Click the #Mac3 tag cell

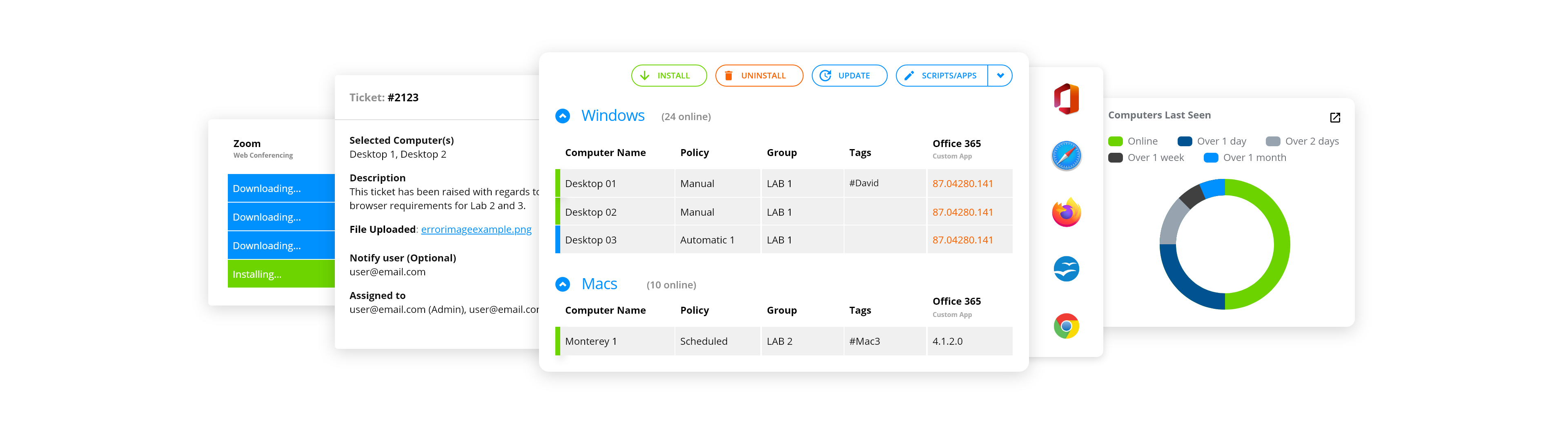(x=884, y=341)
